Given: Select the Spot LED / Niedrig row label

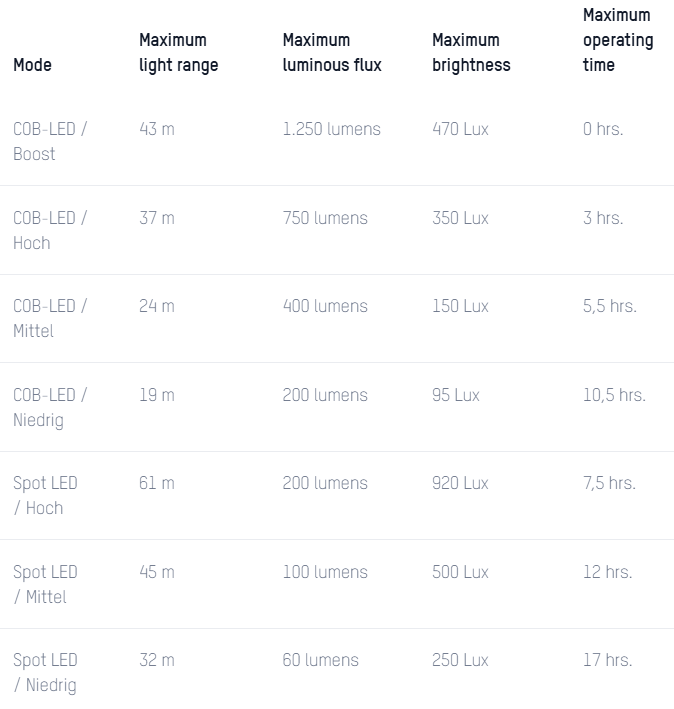Looking at the screenshot, I should pyautogui.click(x=45, y=673).
